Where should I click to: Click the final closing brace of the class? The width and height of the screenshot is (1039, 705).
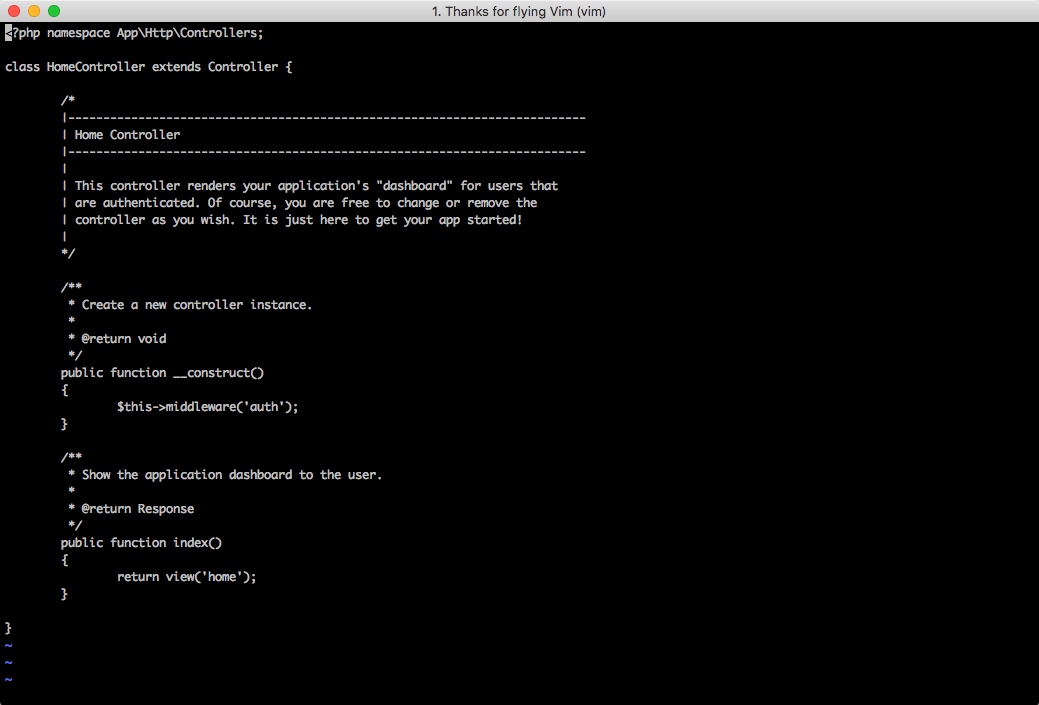(9, 628)
